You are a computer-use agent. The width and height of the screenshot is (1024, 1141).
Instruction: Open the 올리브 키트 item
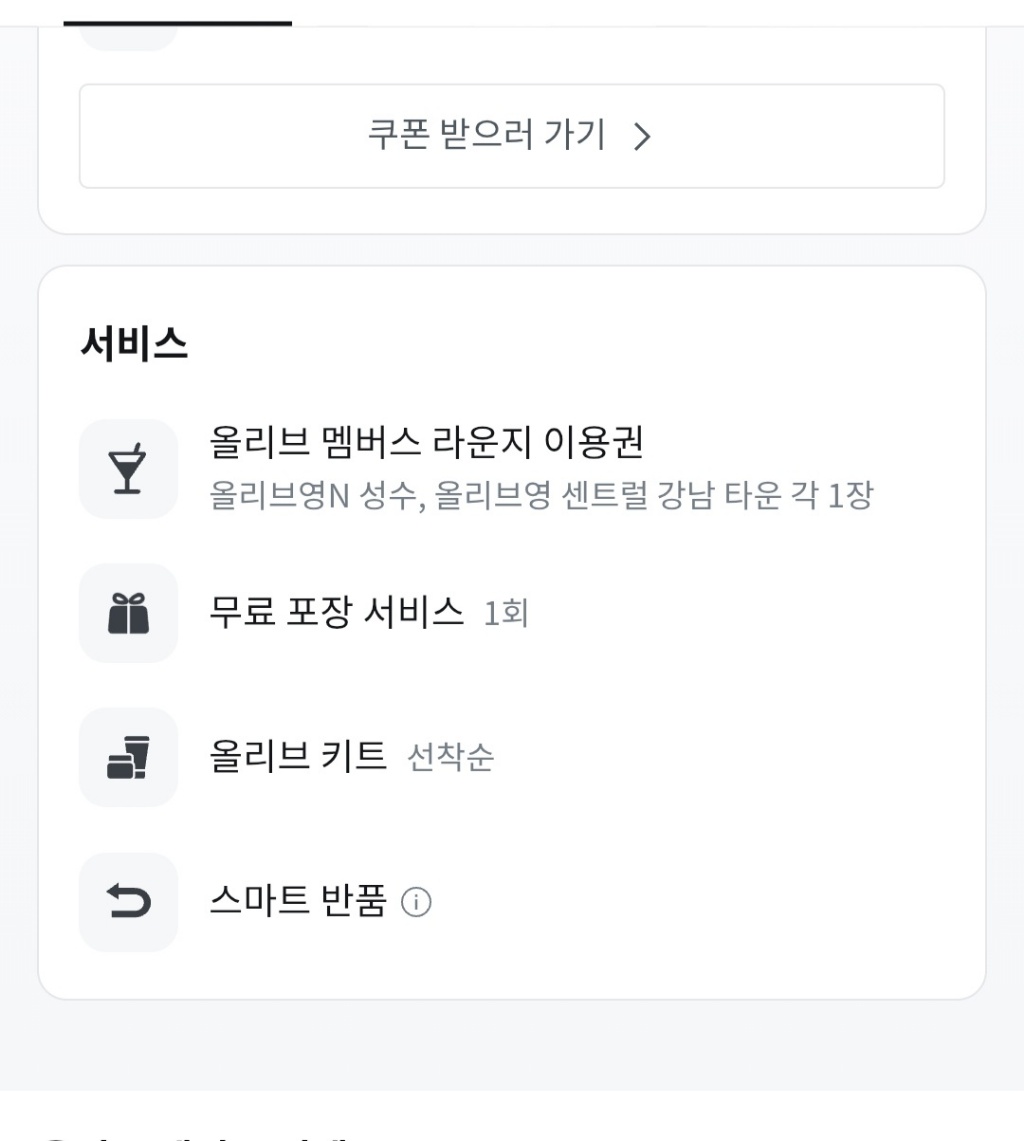tap(298, 756)
